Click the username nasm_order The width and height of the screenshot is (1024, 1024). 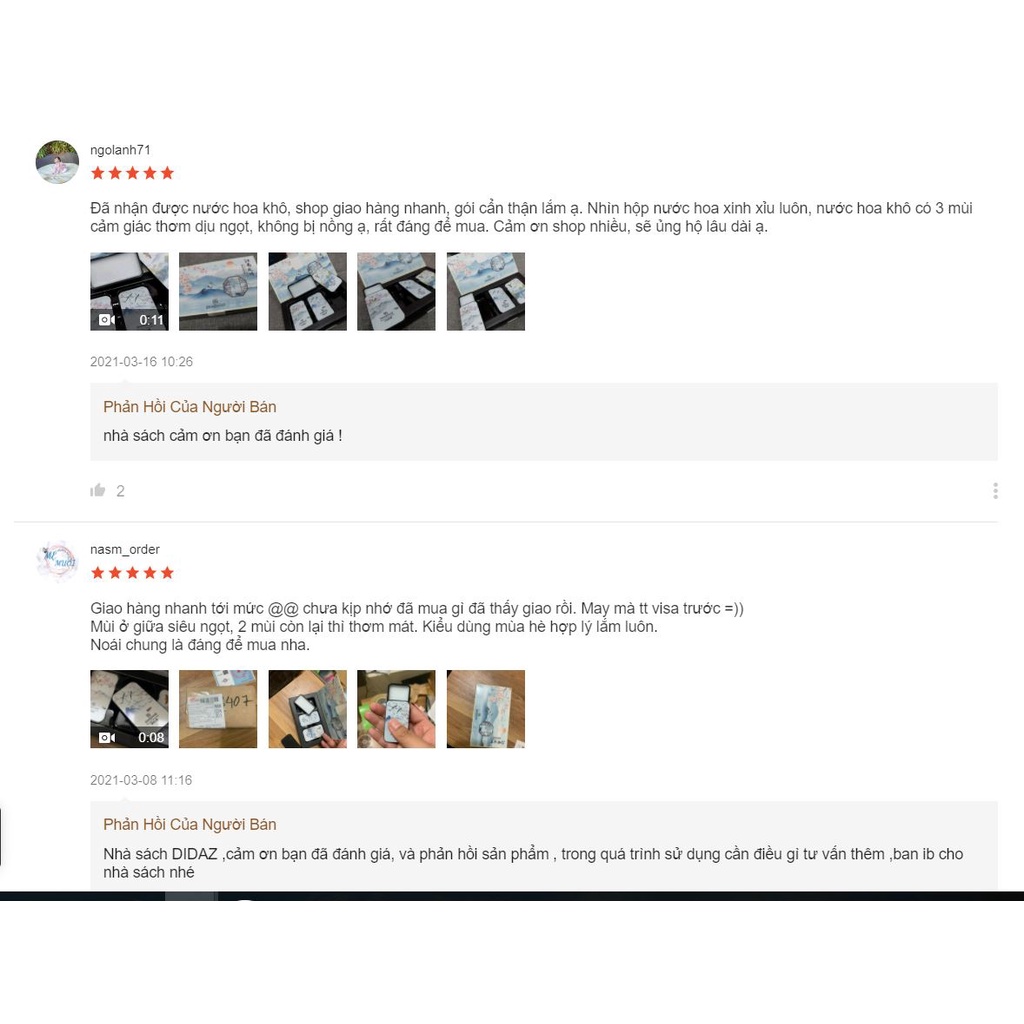[x=125, y=549]
